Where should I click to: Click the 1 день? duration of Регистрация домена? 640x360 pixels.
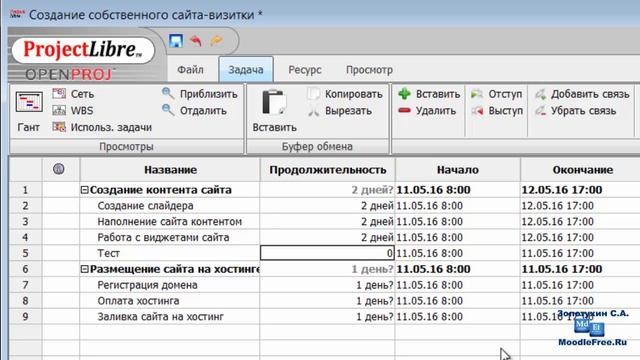374,285
